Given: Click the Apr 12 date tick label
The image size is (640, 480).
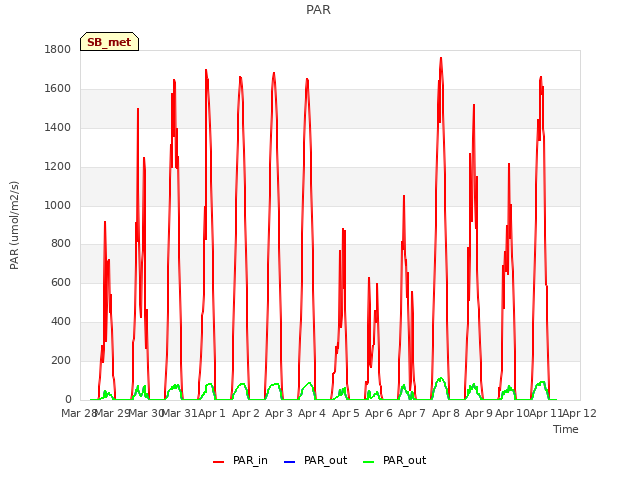Looking at the screenshot, I should [x=579, y=413].
